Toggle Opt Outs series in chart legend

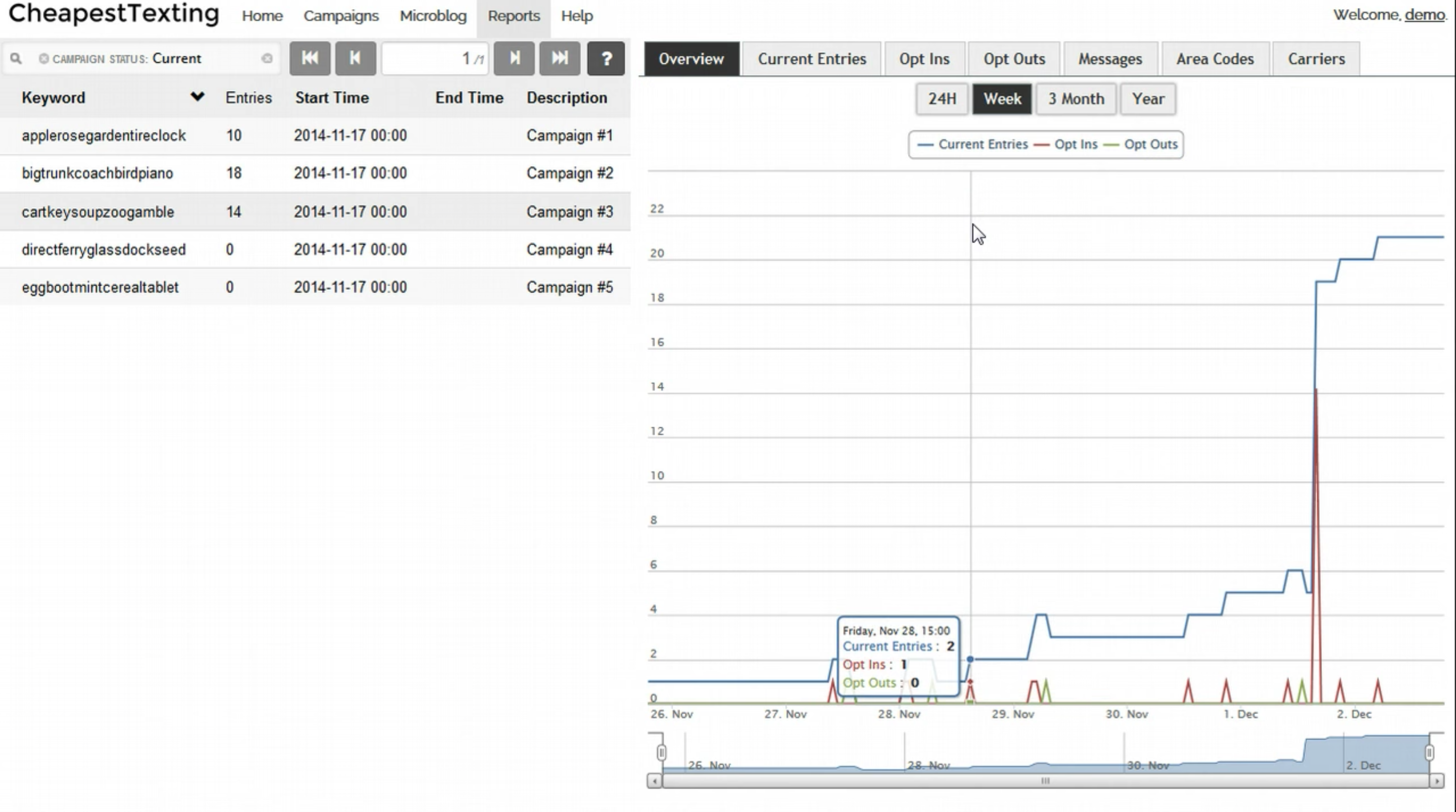[1150, 145]
